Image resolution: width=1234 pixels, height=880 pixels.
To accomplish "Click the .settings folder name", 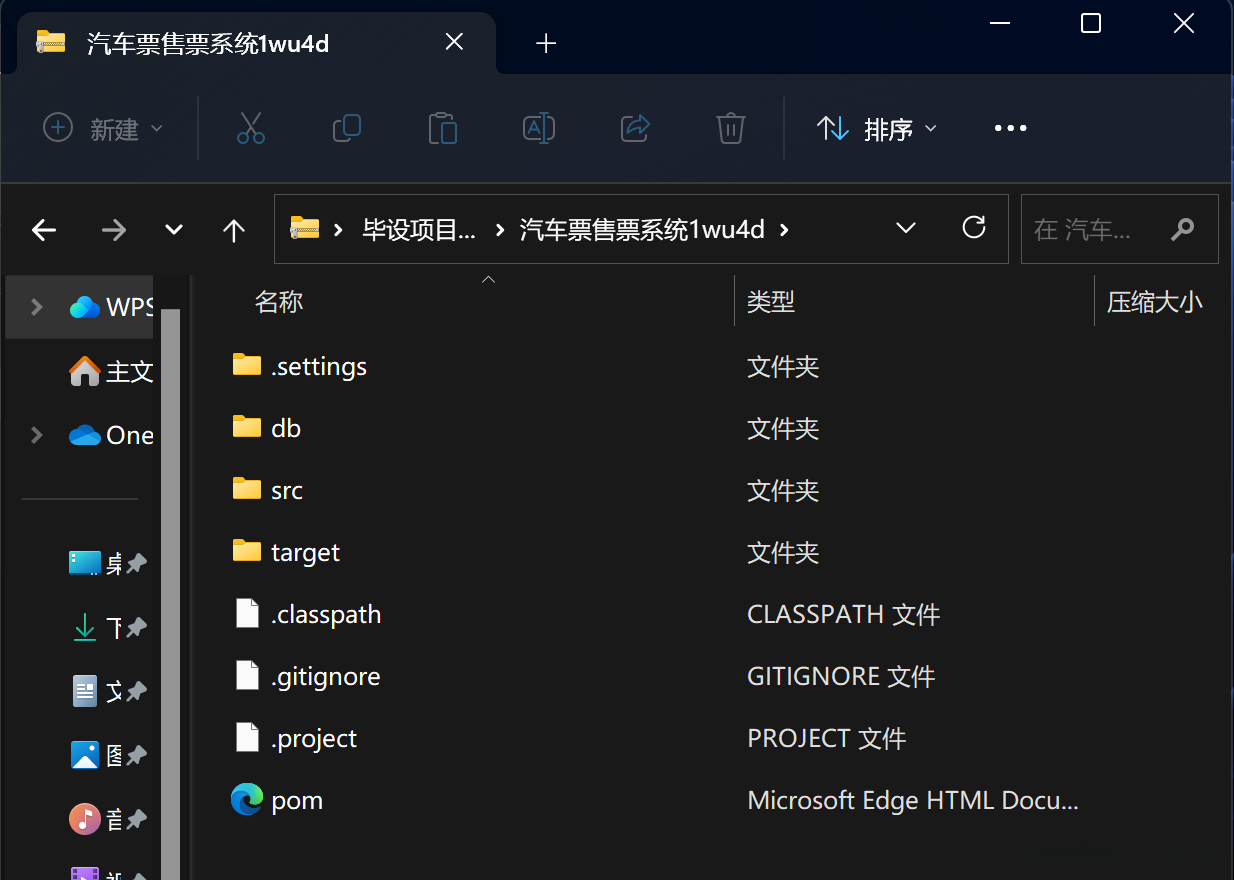I will tap(319, 366).
